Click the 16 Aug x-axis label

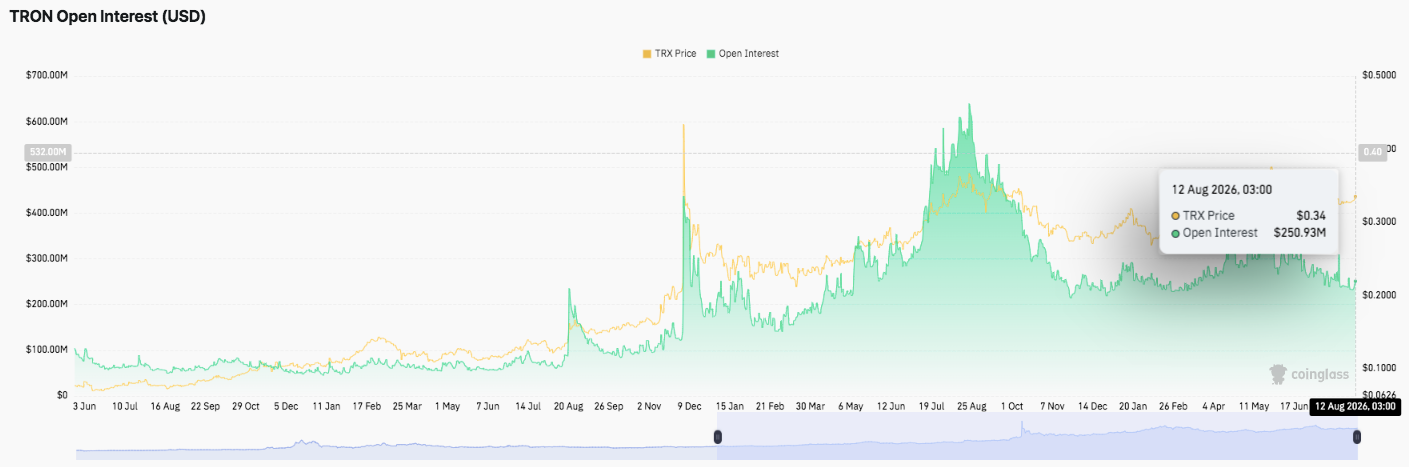(x=165, y=407)
